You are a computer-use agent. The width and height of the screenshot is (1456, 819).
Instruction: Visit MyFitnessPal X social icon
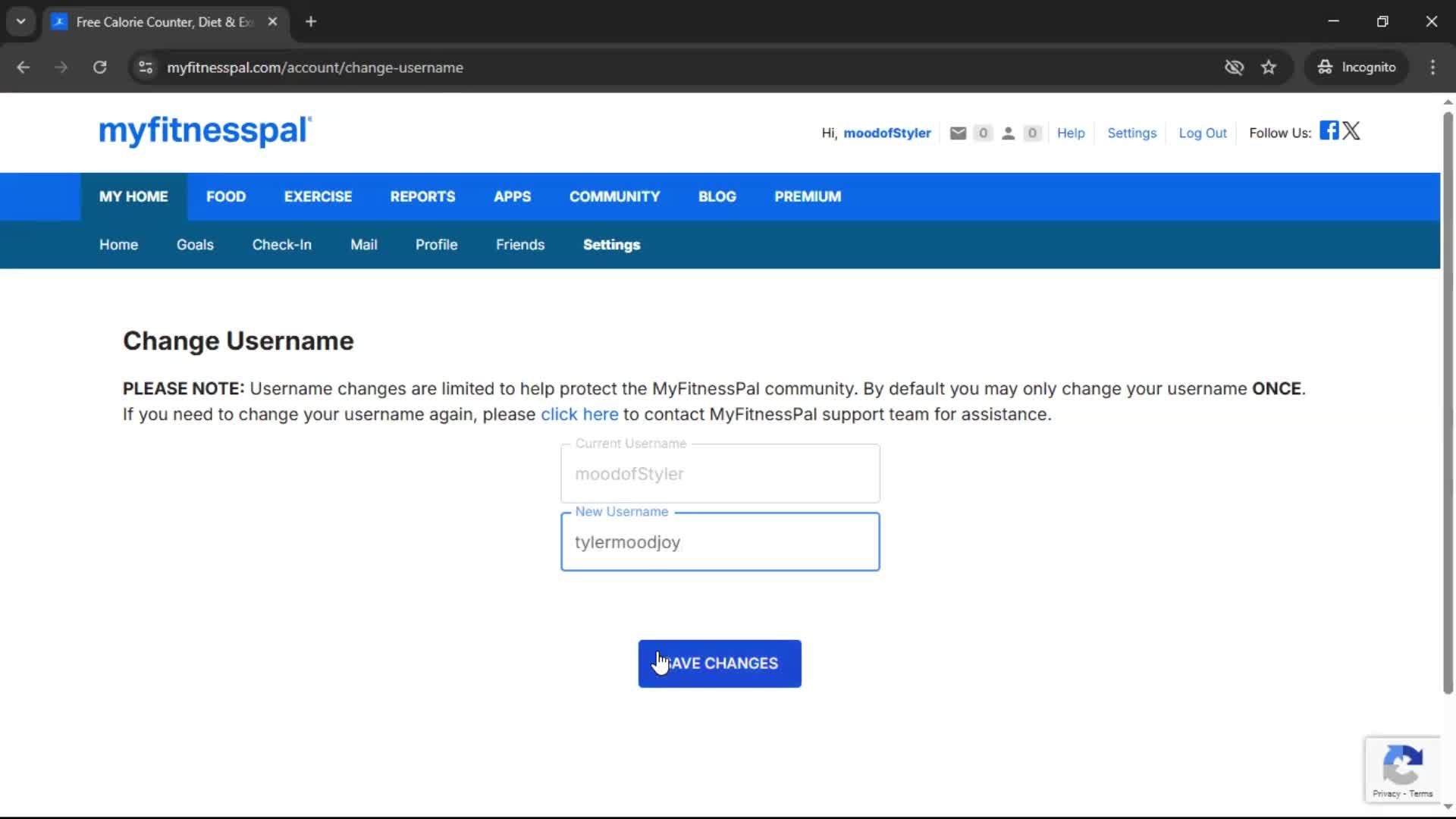[x=1351, y=130]
